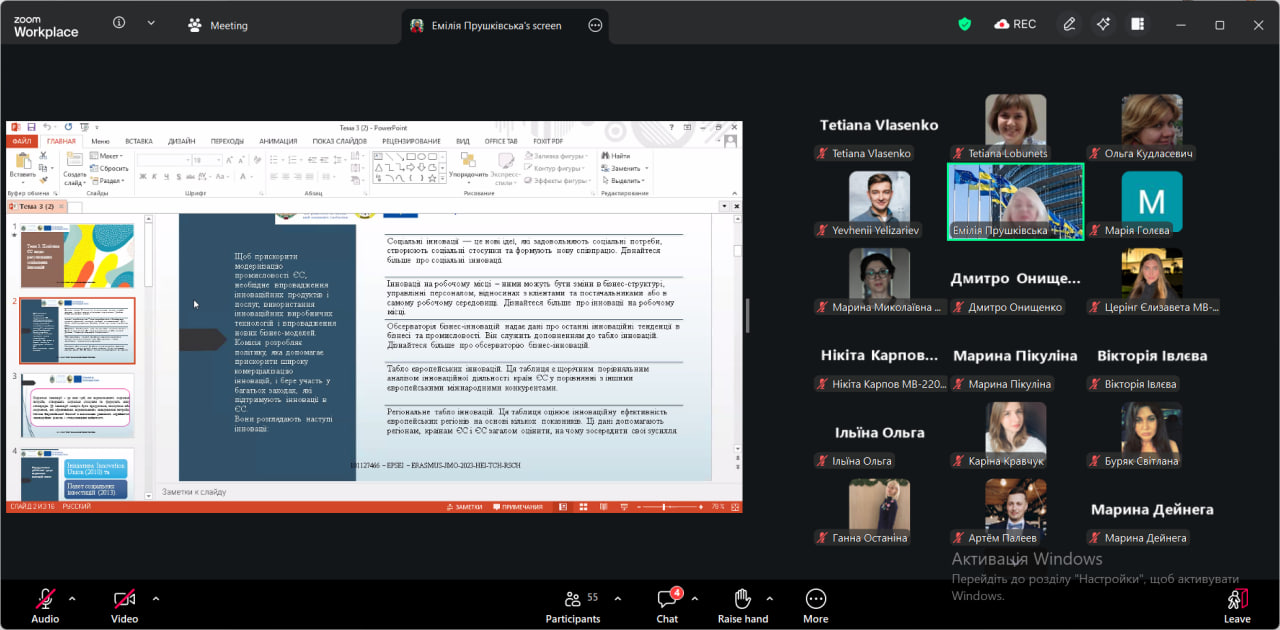This screenshot has width=1280, height=630.
Task: Unmute microphone with the Audio button
Action: point(45,604)
